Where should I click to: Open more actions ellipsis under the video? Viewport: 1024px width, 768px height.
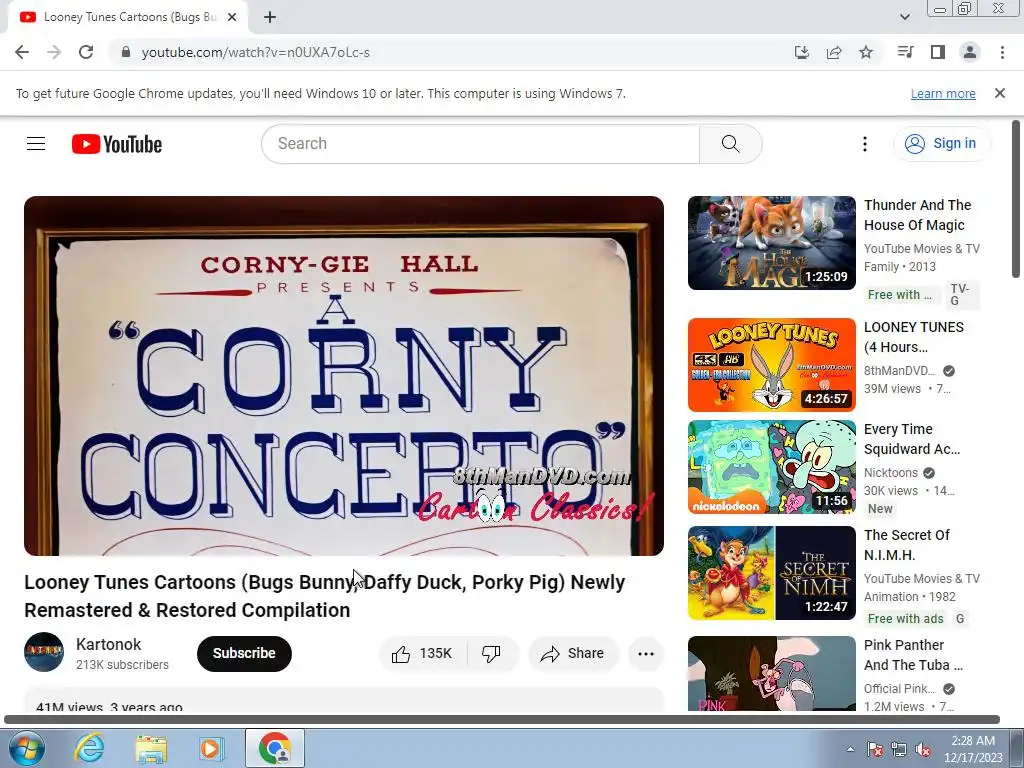(x=646, y=653)
